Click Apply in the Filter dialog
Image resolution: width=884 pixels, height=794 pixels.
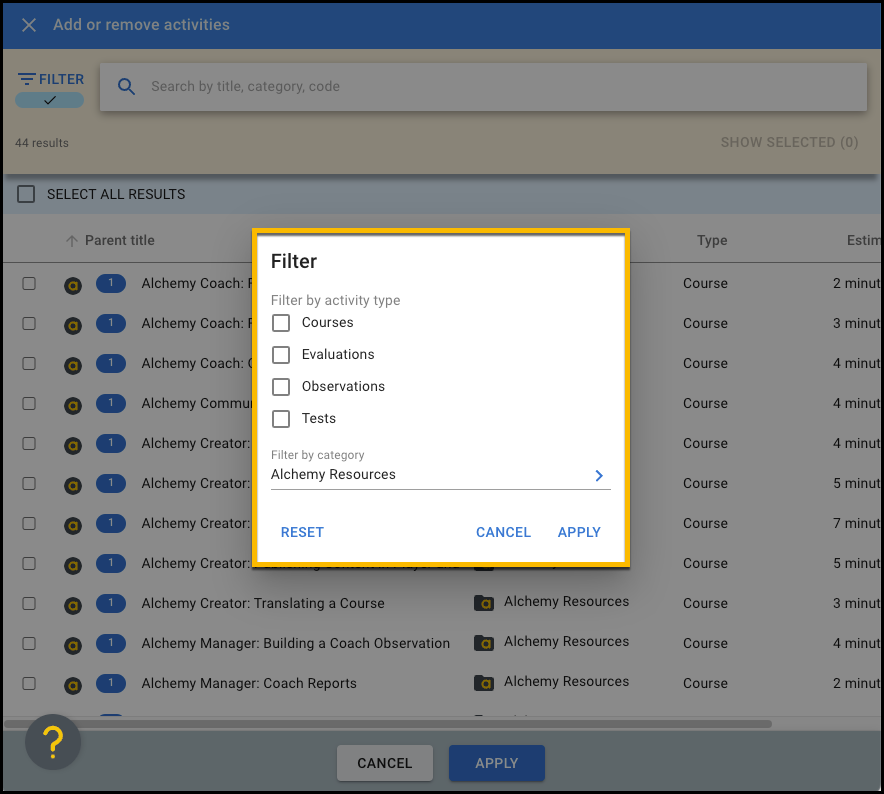[579, 532]
